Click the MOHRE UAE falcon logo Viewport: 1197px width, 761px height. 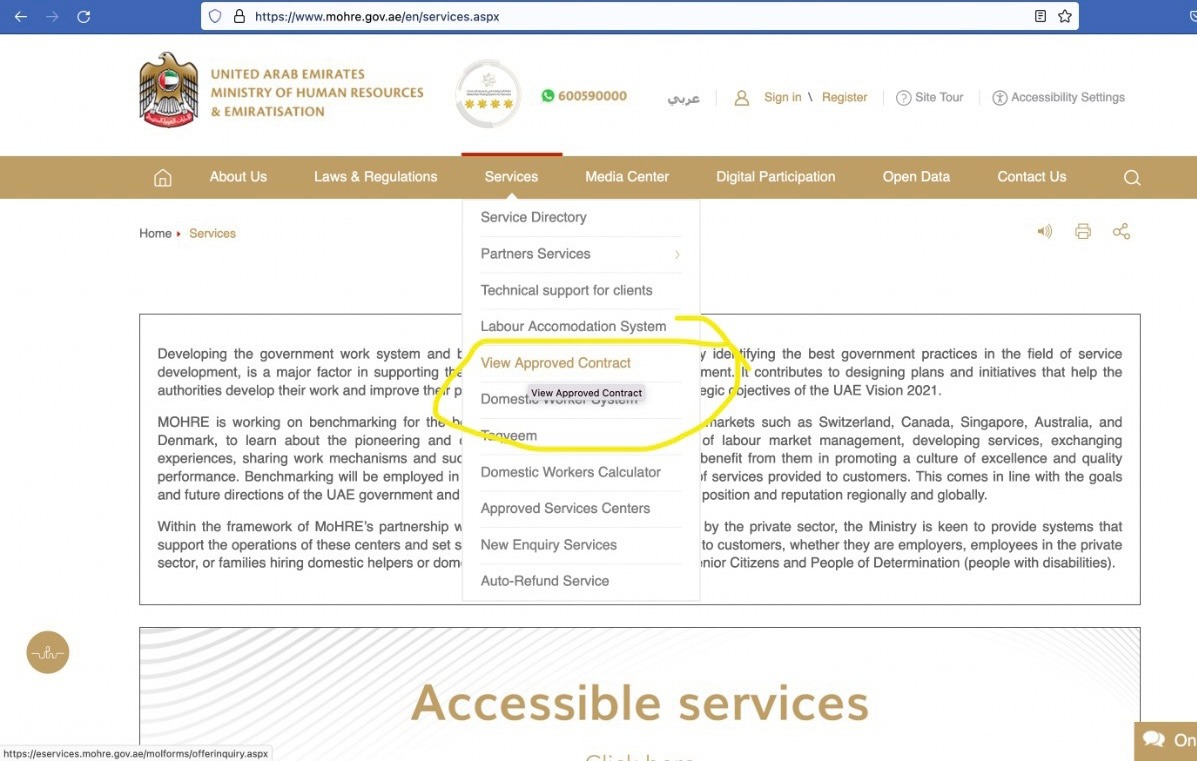click(168, 90)
